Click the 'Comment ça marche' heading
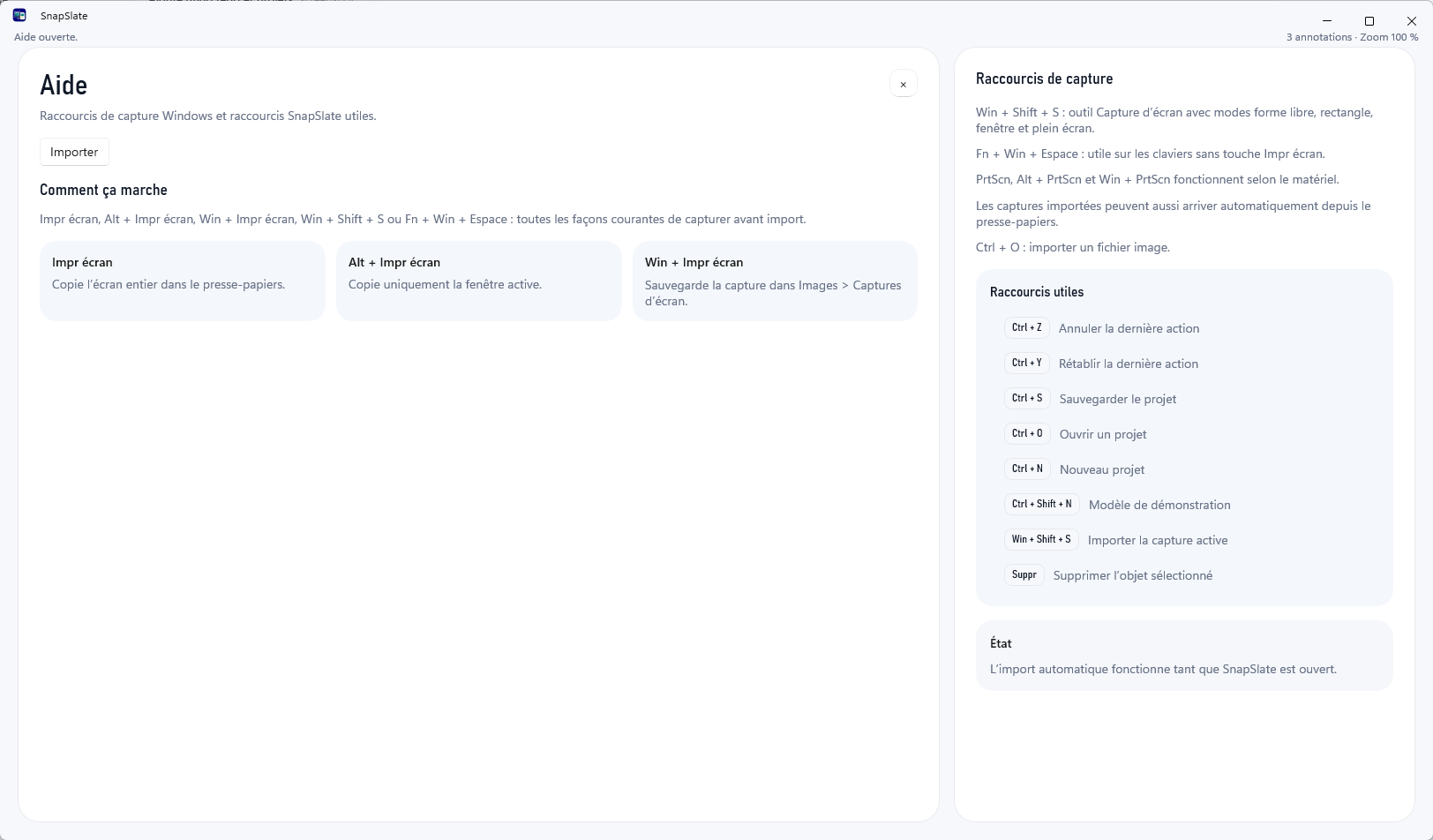Image resolution: width=1433 pixels, height=840 pixels. 103,190
